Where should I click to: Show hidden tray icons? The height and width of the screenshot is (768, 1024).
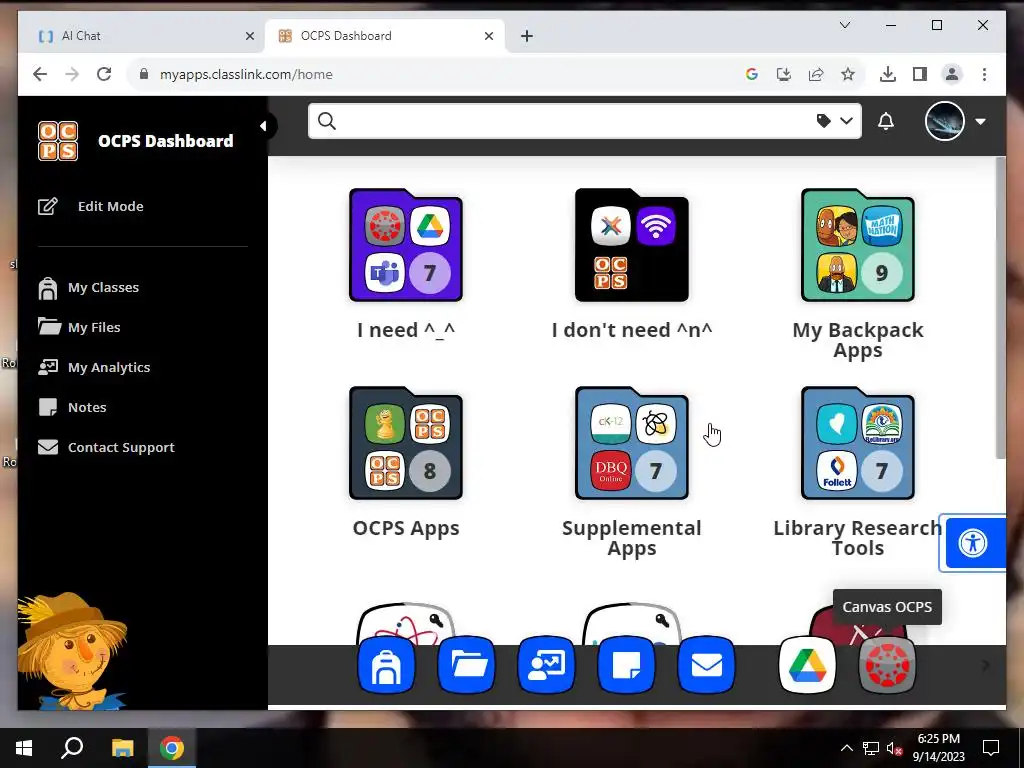pyautogui.click(x=846, y=748)
